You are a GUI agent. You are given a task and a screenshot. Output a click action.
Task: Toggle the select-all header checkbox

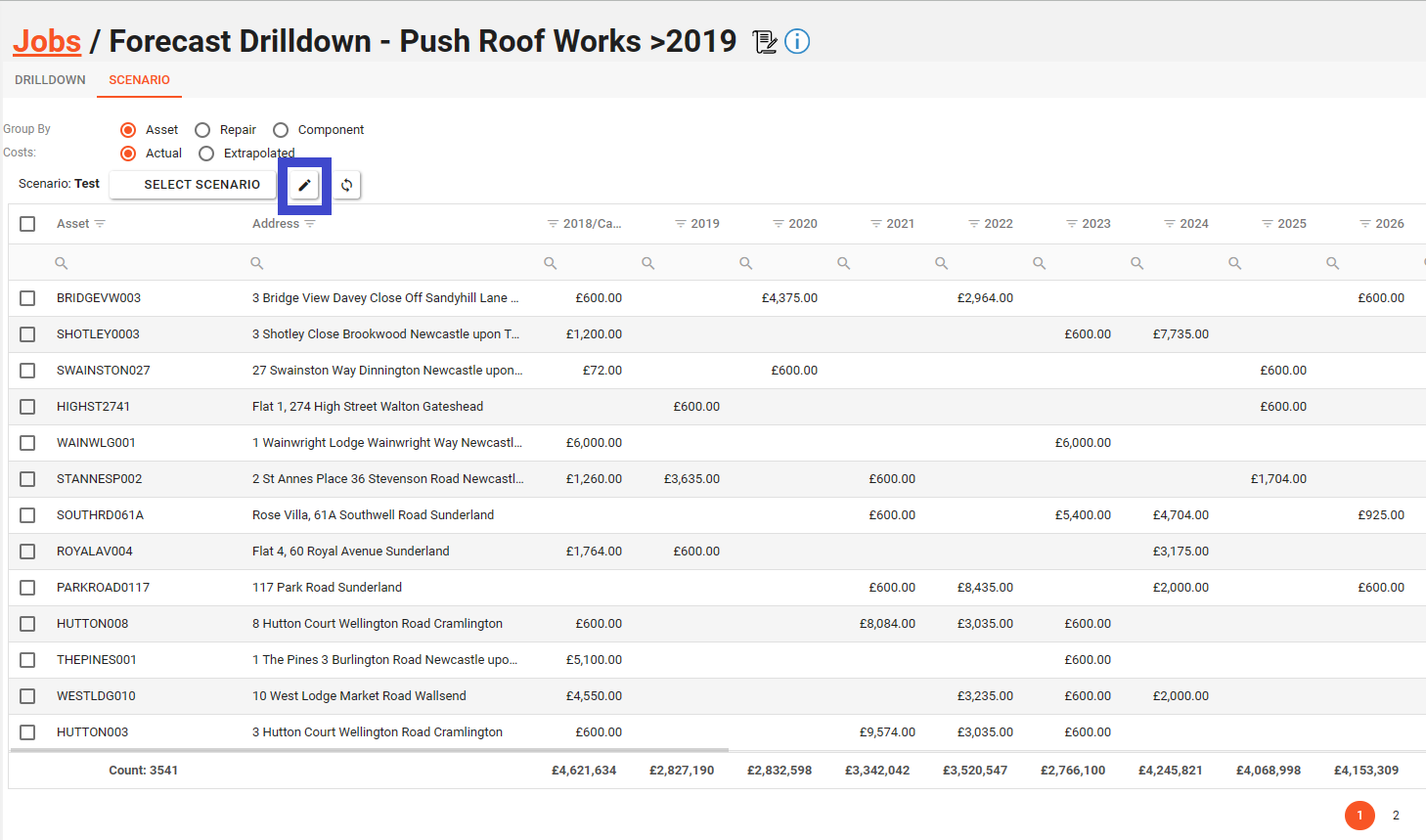[27, 224]
